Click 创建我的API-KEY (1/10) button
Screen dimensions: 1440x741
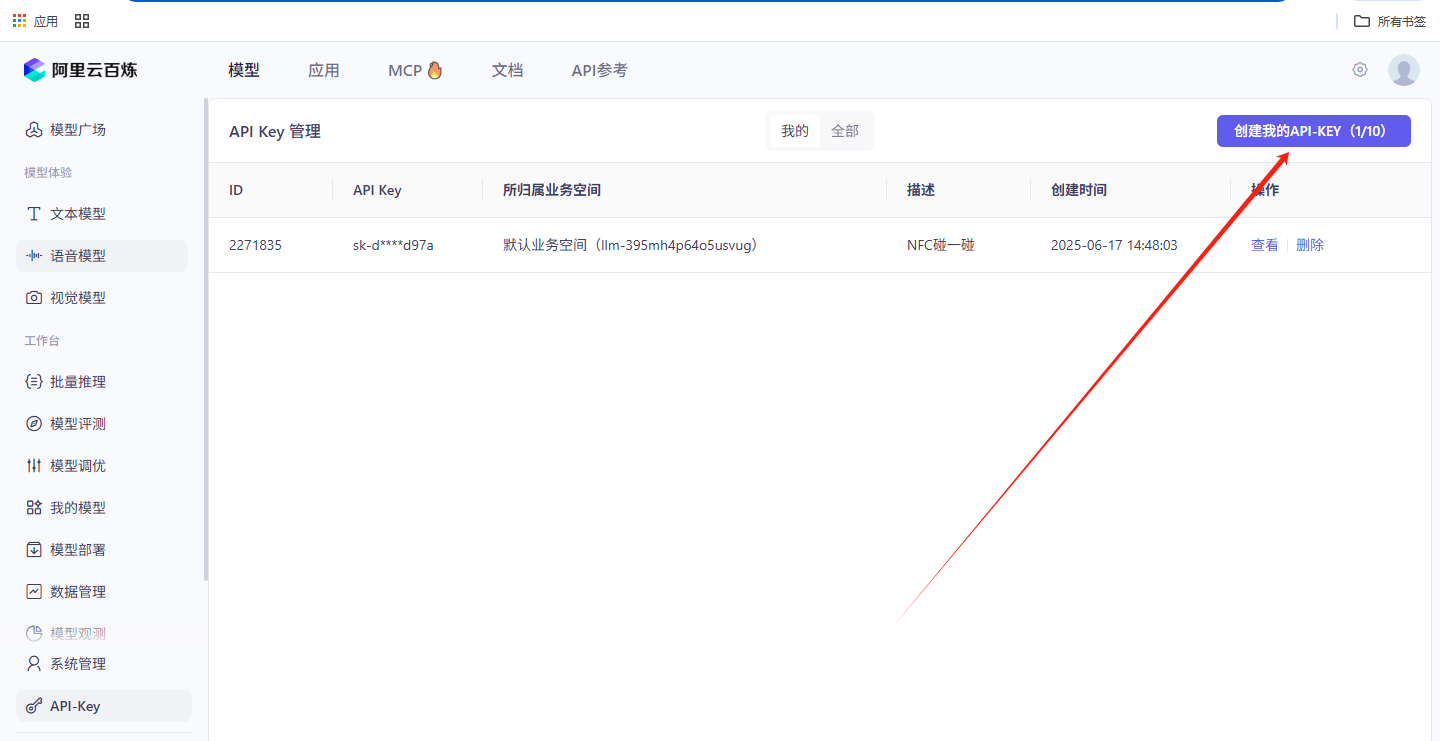pyautogui.click(x=1313, y=131)
